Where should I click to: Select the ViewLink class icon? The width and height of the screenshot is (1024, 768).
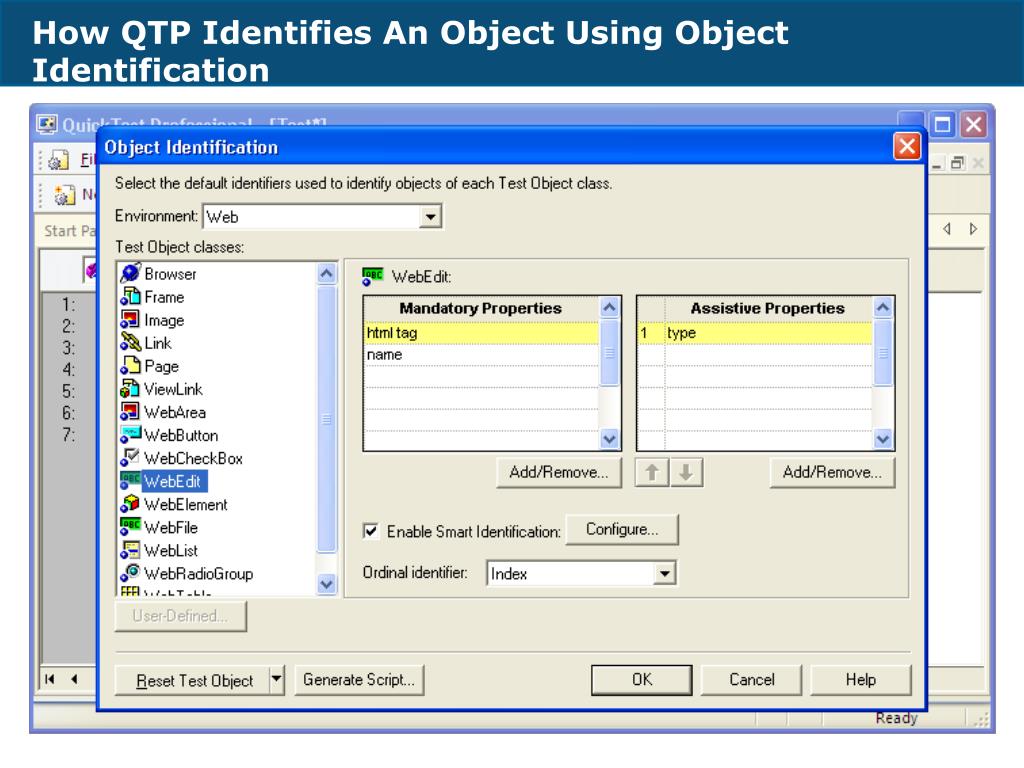(x=130, y=389)
